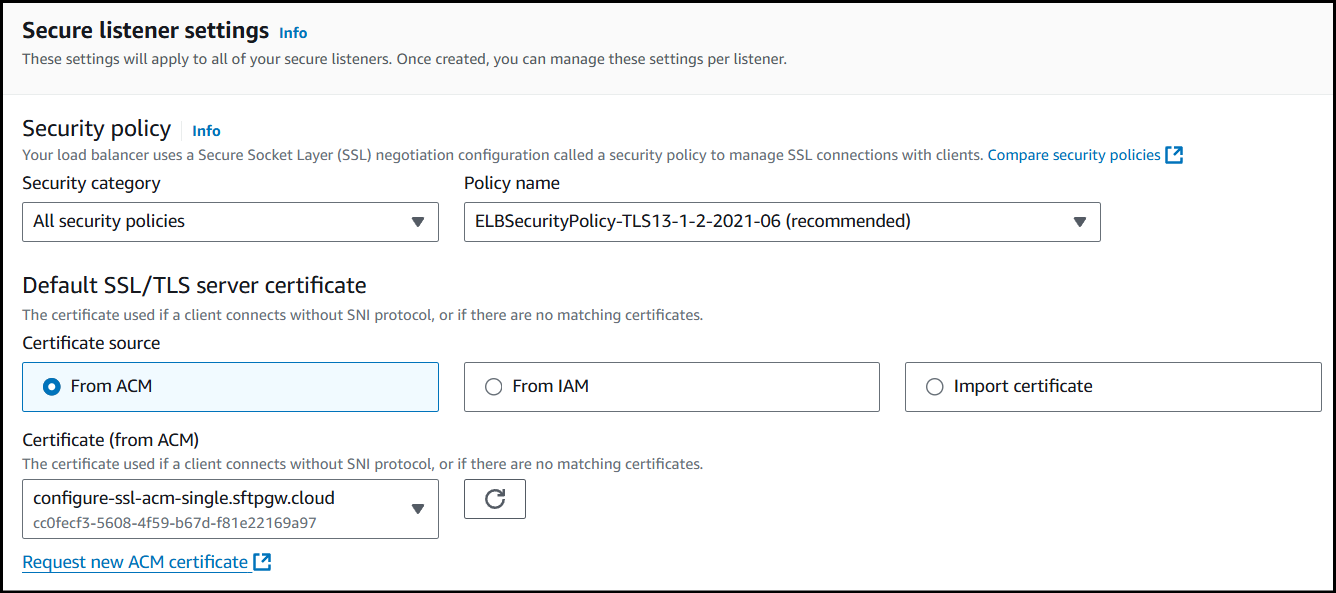This screenshot has width=1336, height=593.
Task: Select the From IAM radio button
Action: click(x=493, y=387)
